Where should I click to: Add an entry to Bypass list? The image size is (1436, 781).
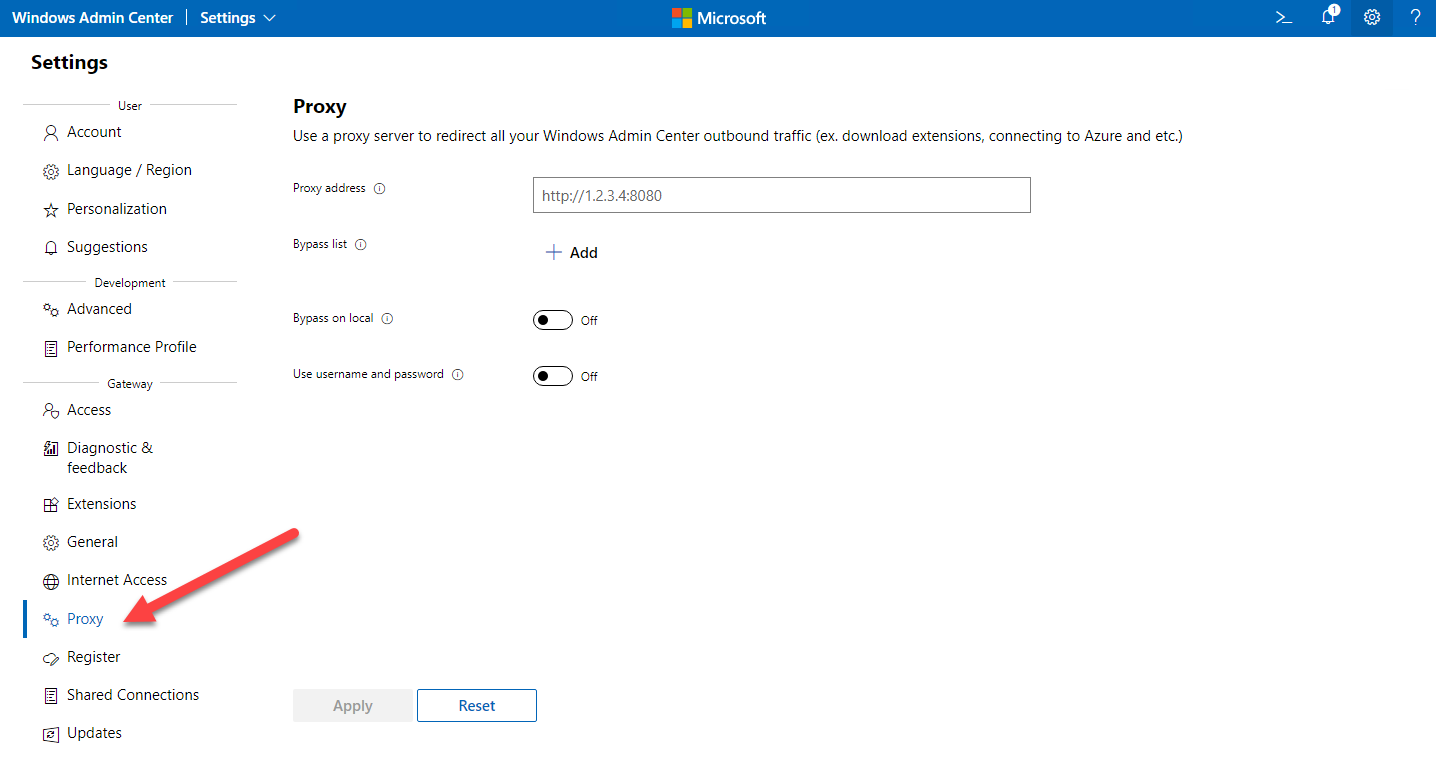tap(571, 253)
